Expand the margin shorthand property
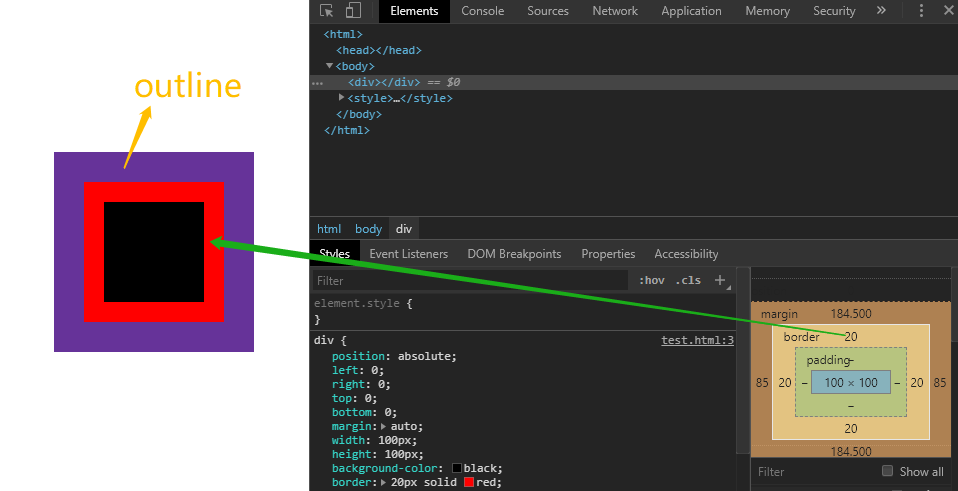 coord(384,426)
